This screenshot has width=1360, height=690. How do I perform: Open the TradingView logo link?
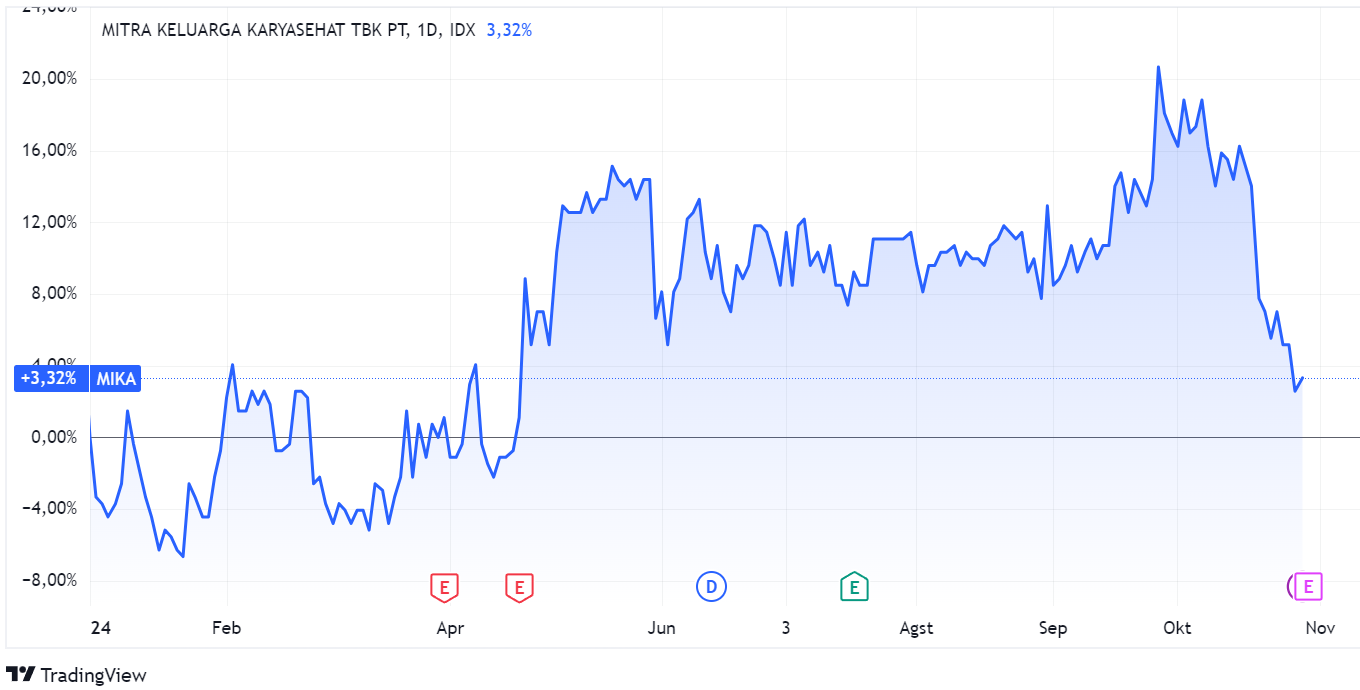(76, 675)
